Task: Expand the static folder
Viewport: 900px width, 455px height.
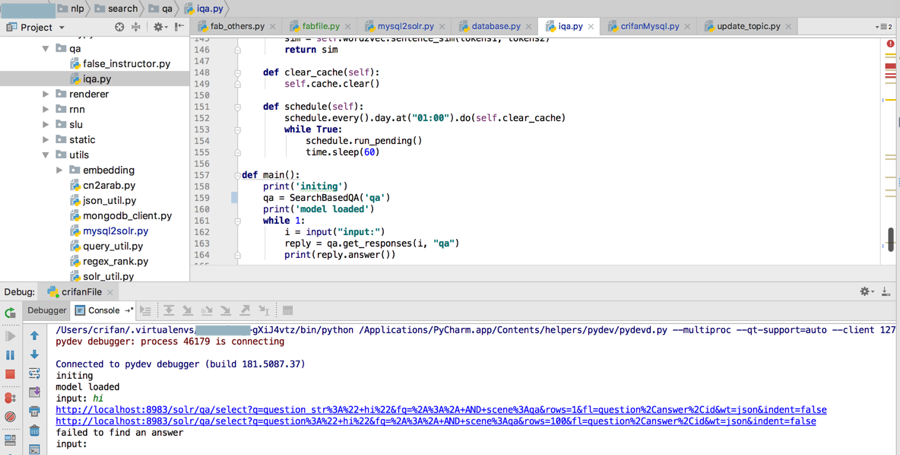Action: click(x=45, y=139)
